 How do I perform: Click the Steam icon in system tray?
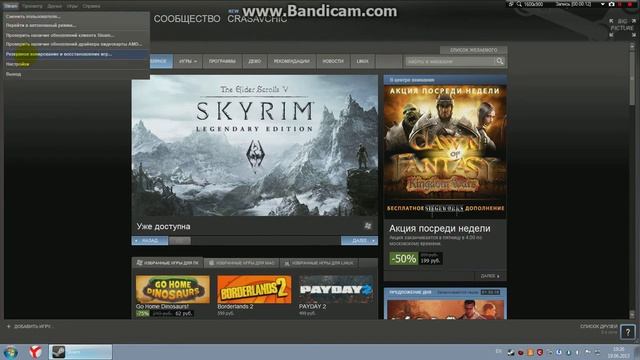click(x=511, y=352)
